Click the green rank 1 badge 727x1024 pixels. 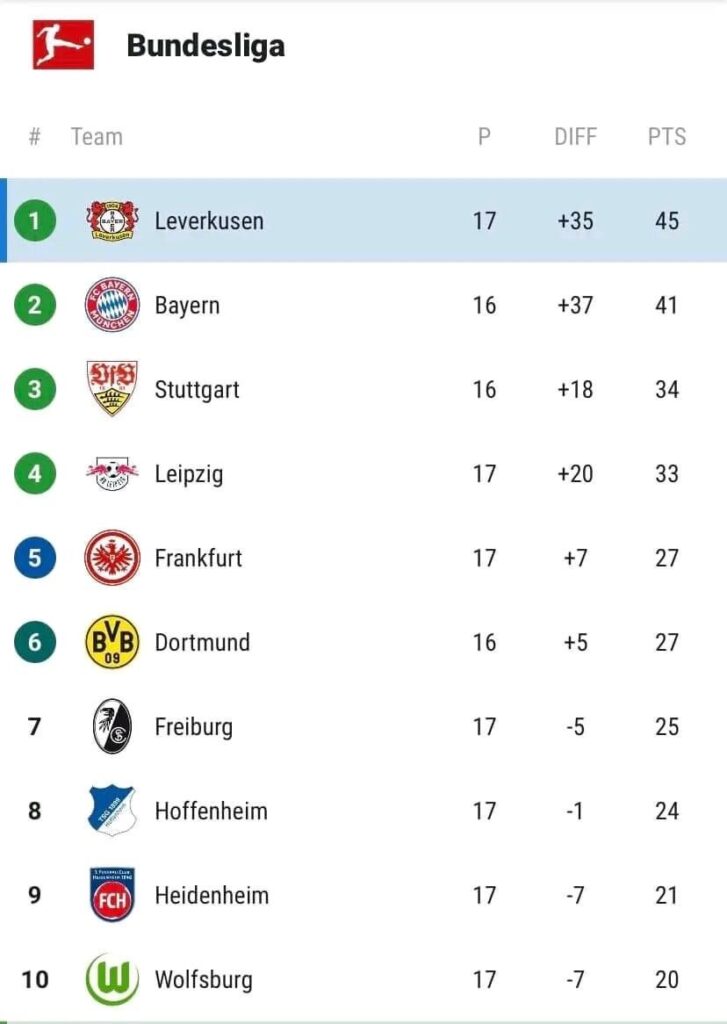click(35, 221)
